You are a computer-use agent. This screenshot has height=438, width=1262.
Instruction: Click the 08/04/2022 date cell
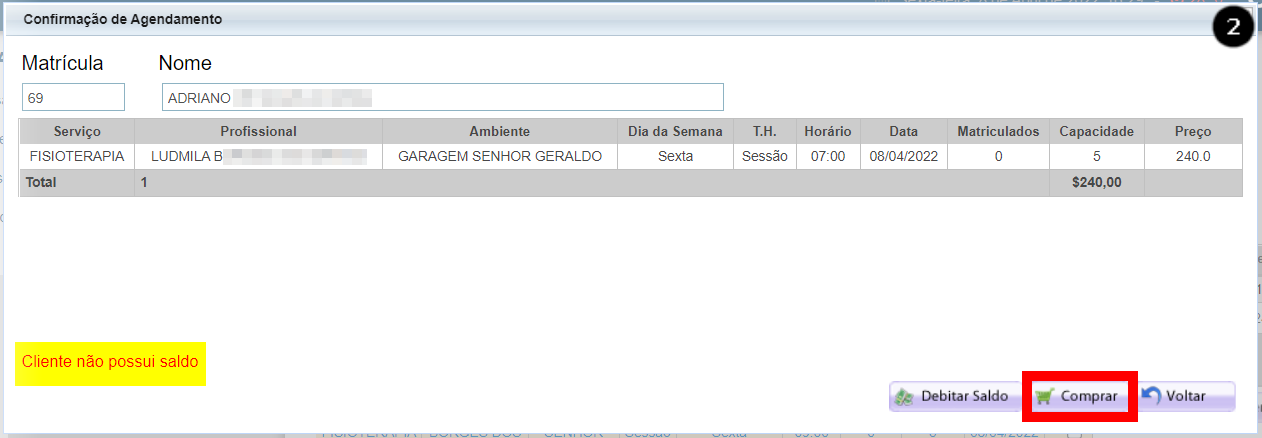(x=903, y=157)
